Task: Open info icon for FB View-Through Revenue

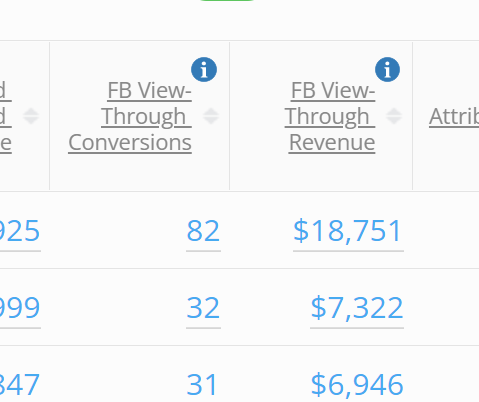Action: point(387,69)
